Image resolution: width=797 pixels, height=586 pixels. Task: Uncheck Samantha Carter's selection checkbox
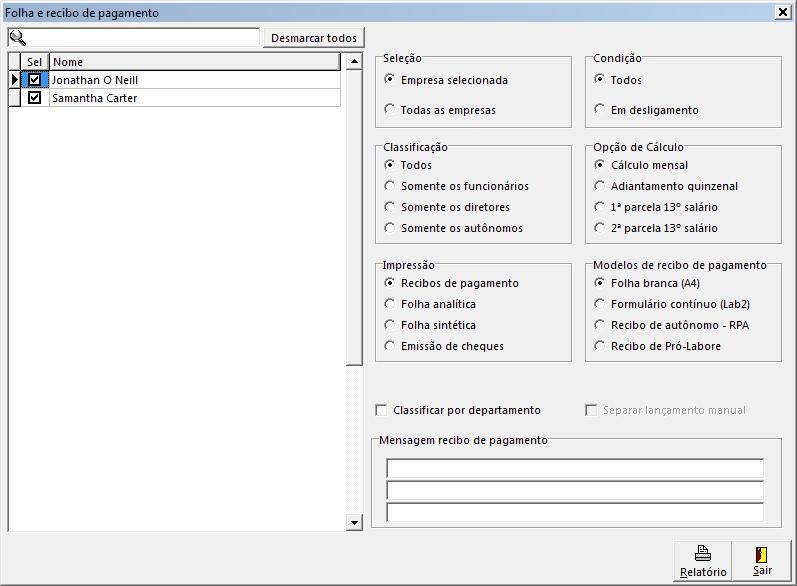(x=35, y=98)
